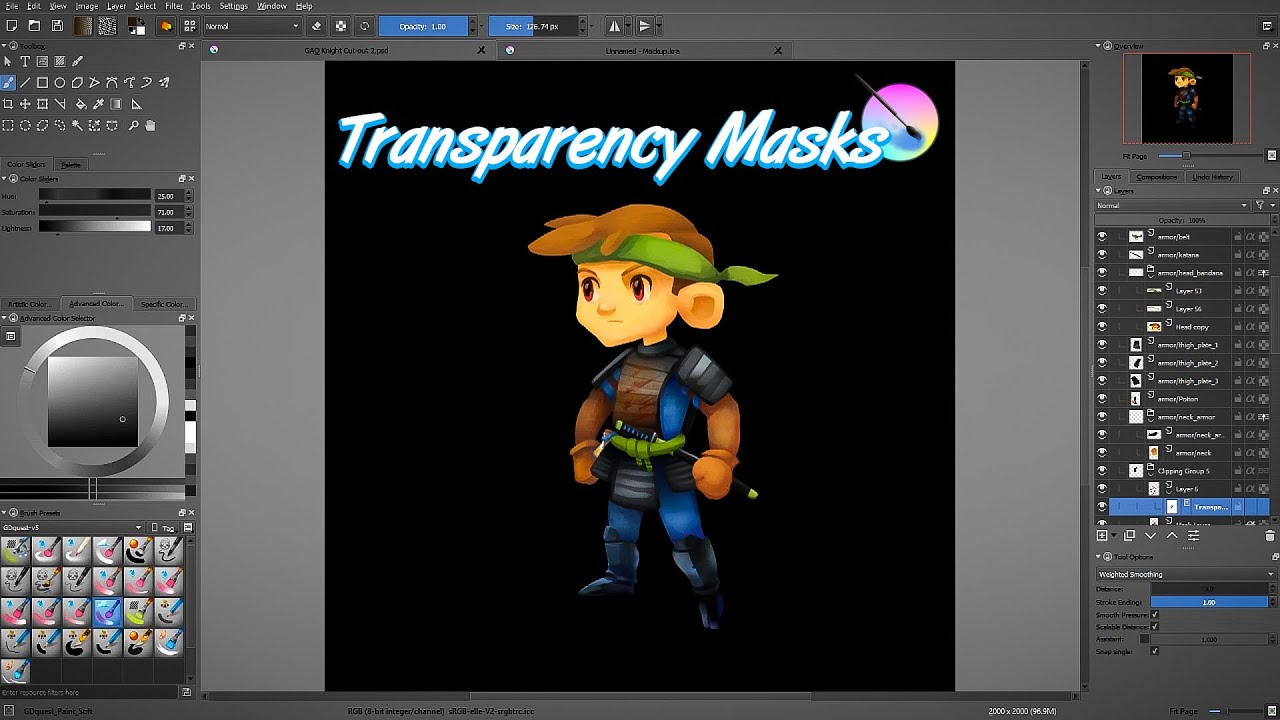Switch to the Undo History tab
1280x720 pixels.
(x=1212, y=177)
